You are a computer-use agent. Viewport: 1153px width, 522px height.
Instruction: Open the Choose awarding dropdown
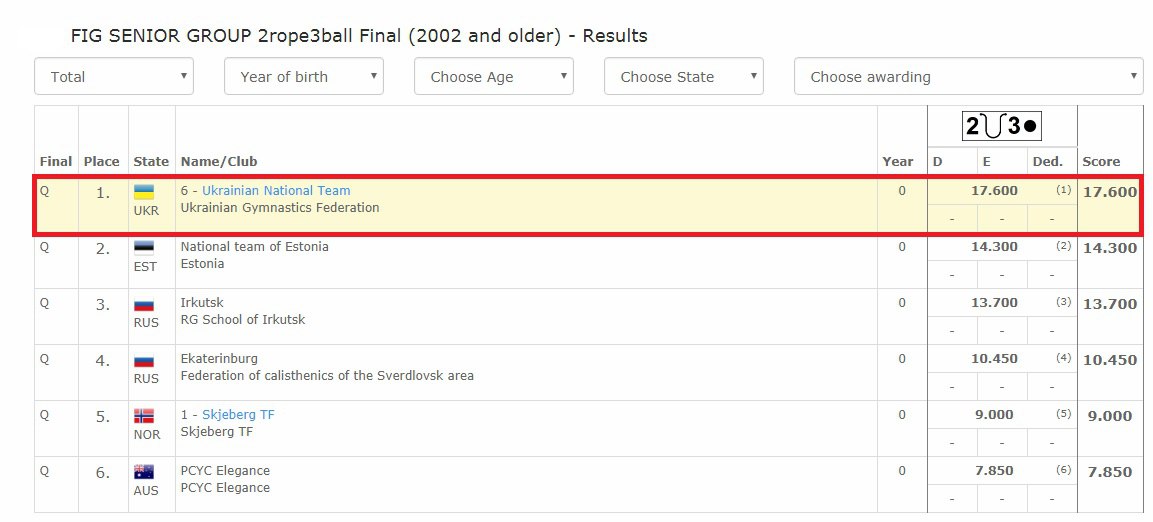[968, 77]
